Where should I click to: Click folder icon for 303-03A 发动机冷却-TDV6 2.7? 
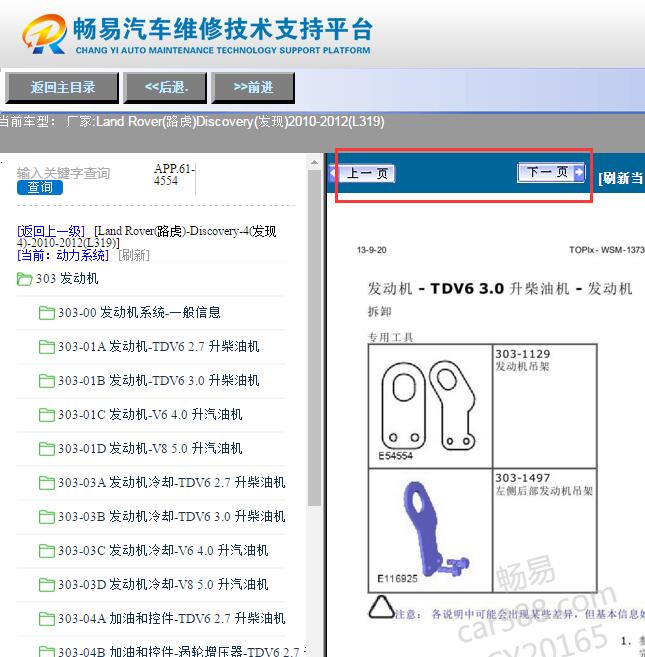pos(47,482)
